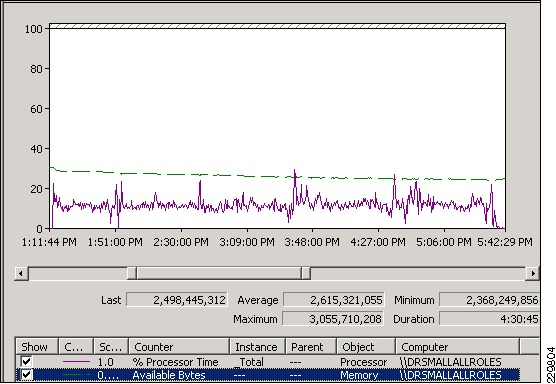The height and width of the screenshot is (384, 556).
Task: Click the left handle of time range slider
Action: tap(132, 273)
